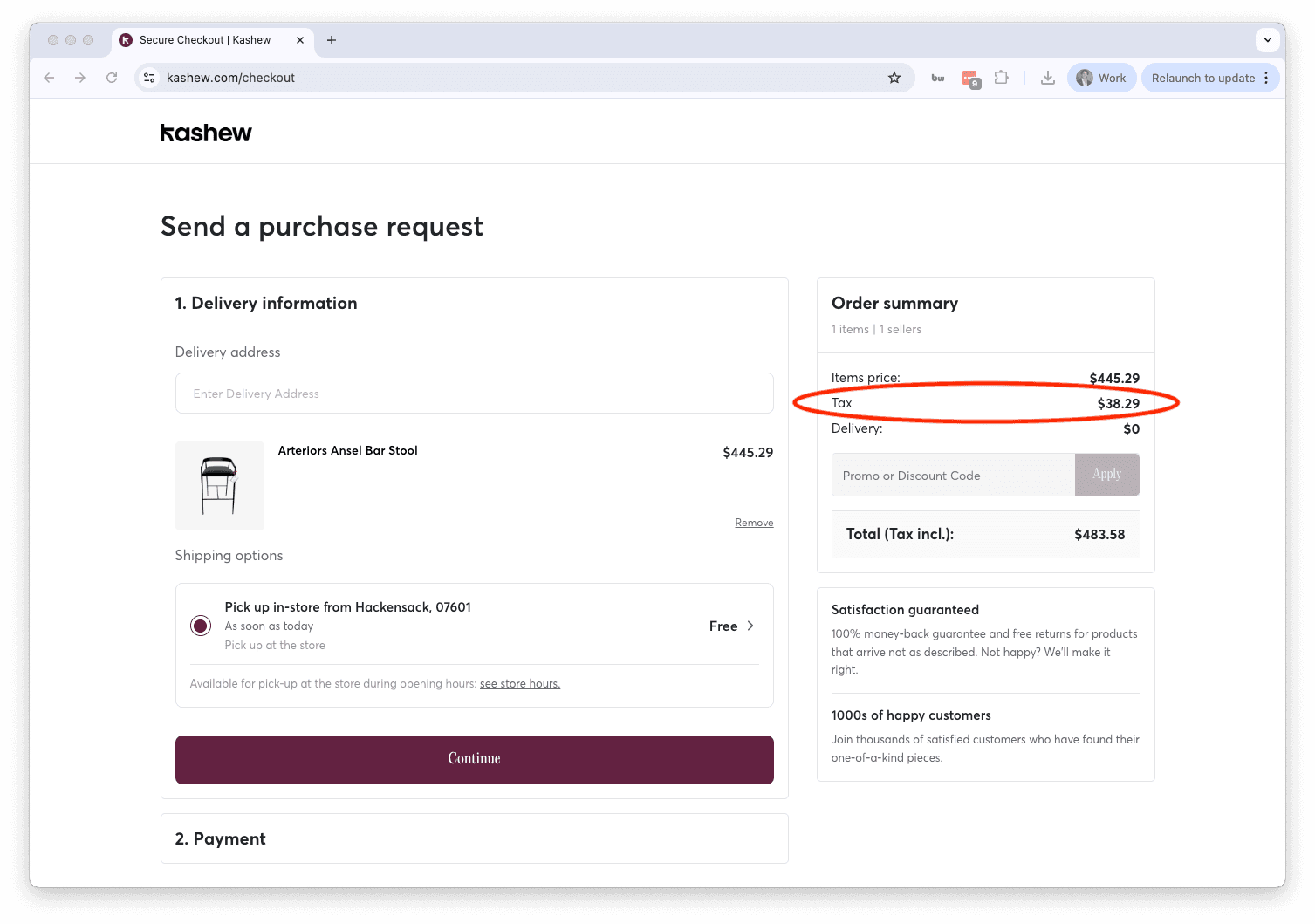Image resolution: width=1315 pixels, height=924 pixels.
Task: Expand the pickup option chevron next to Free
Action: 750,626
